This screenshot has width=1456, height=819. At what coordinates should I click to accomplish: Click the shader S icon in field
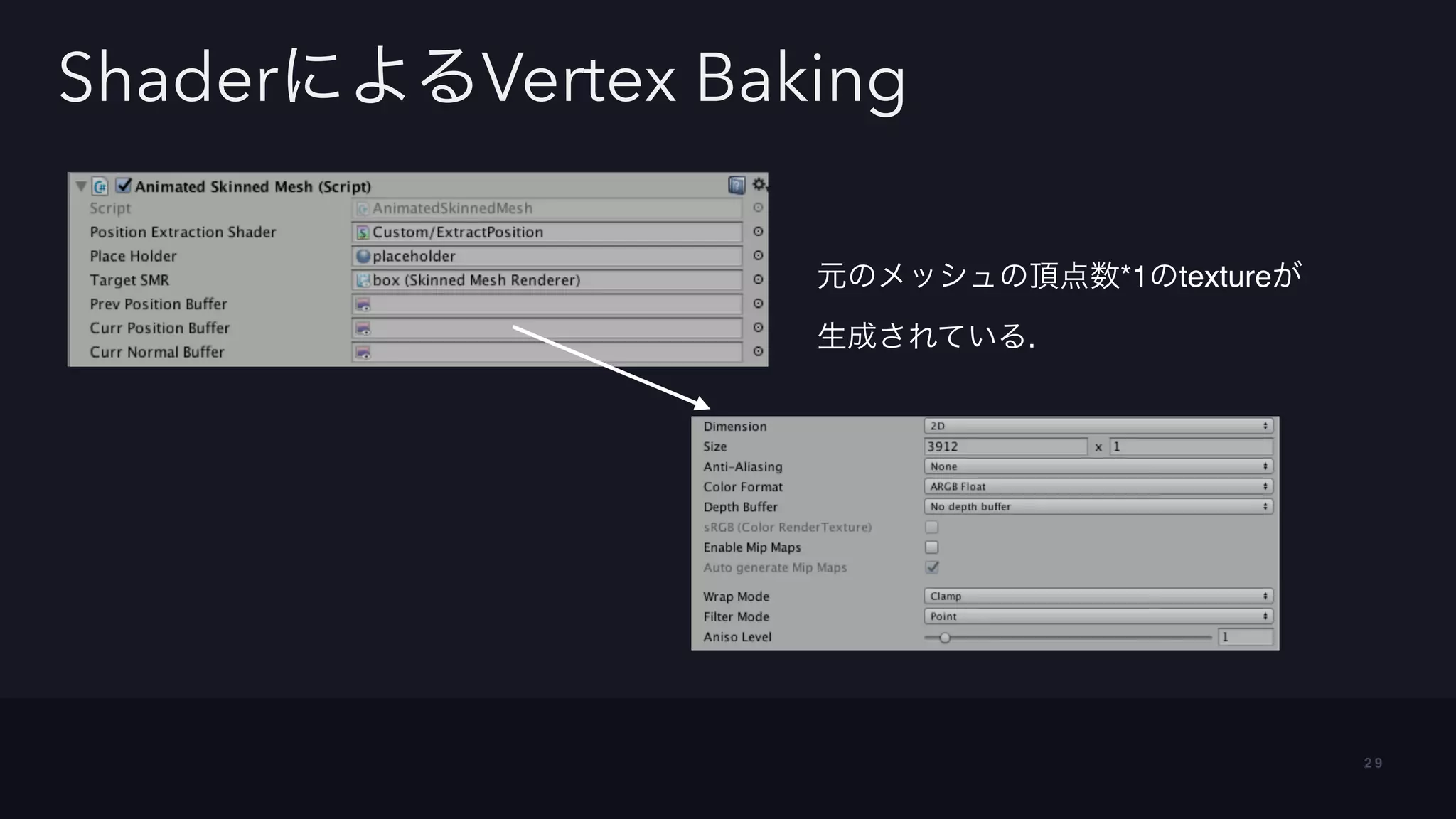363,232
